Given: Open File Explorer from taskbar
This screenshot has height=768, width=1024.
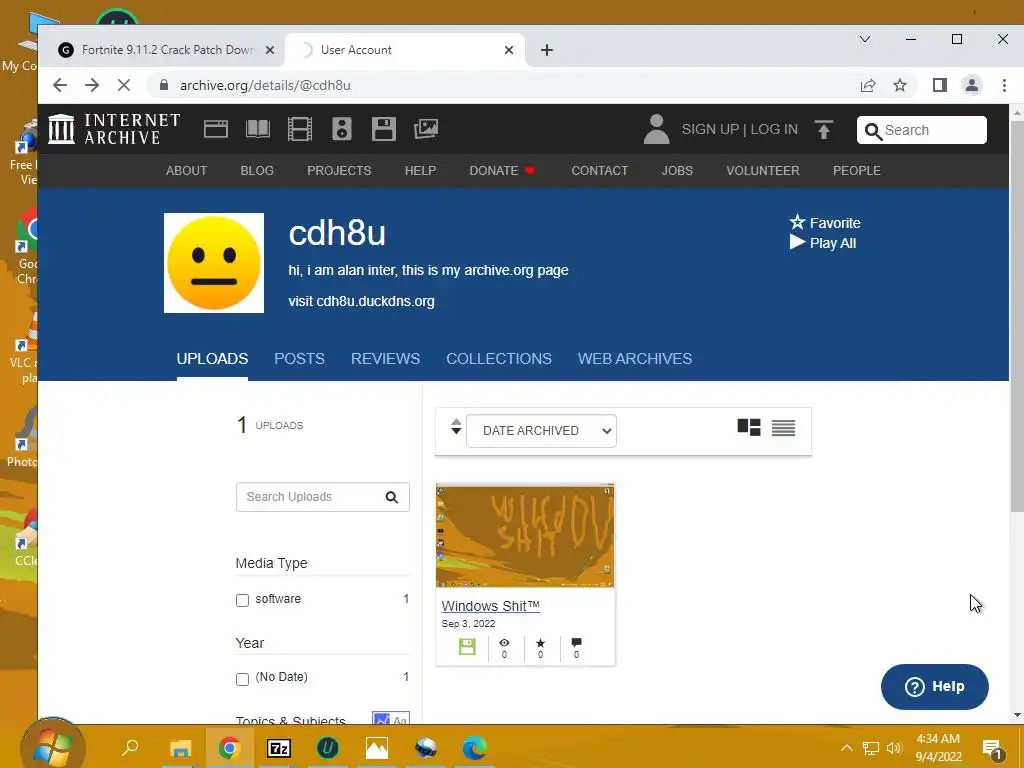Looking at the screenshot, I should pos(181,748).
